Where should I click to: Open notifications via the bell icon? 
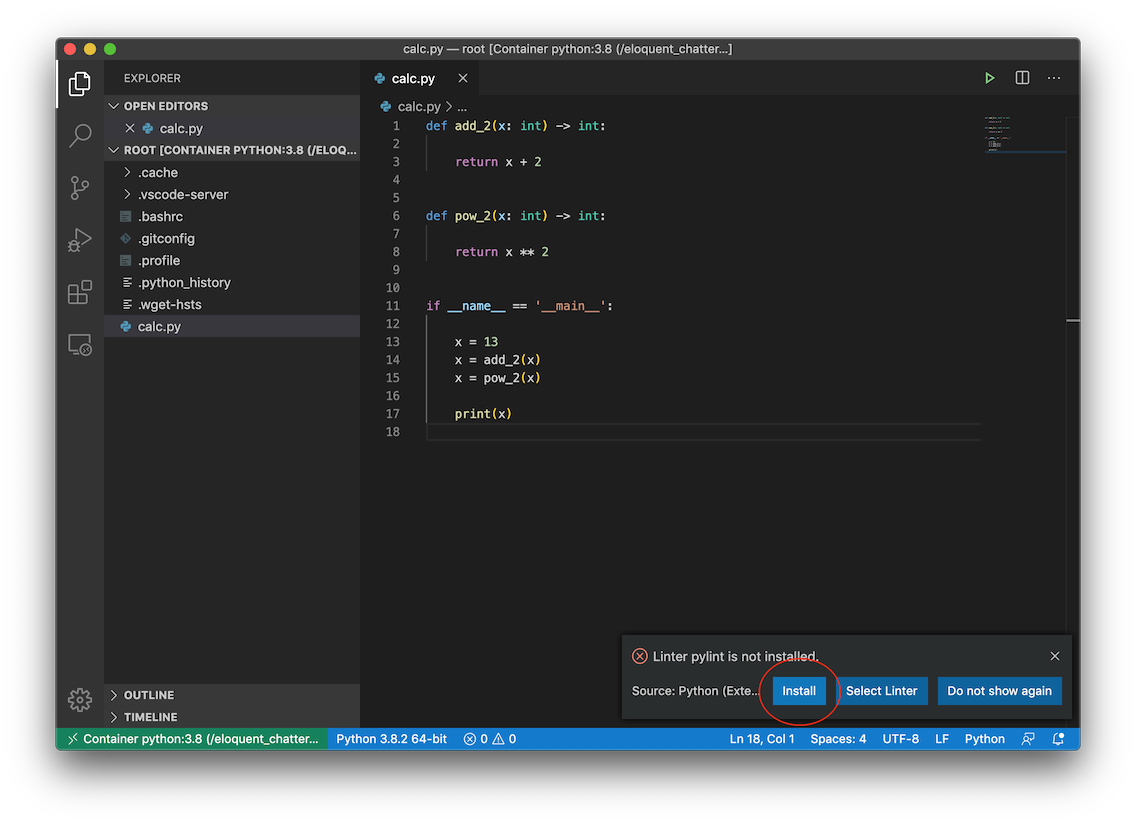pyautogui.click(x=1059, y=738)
